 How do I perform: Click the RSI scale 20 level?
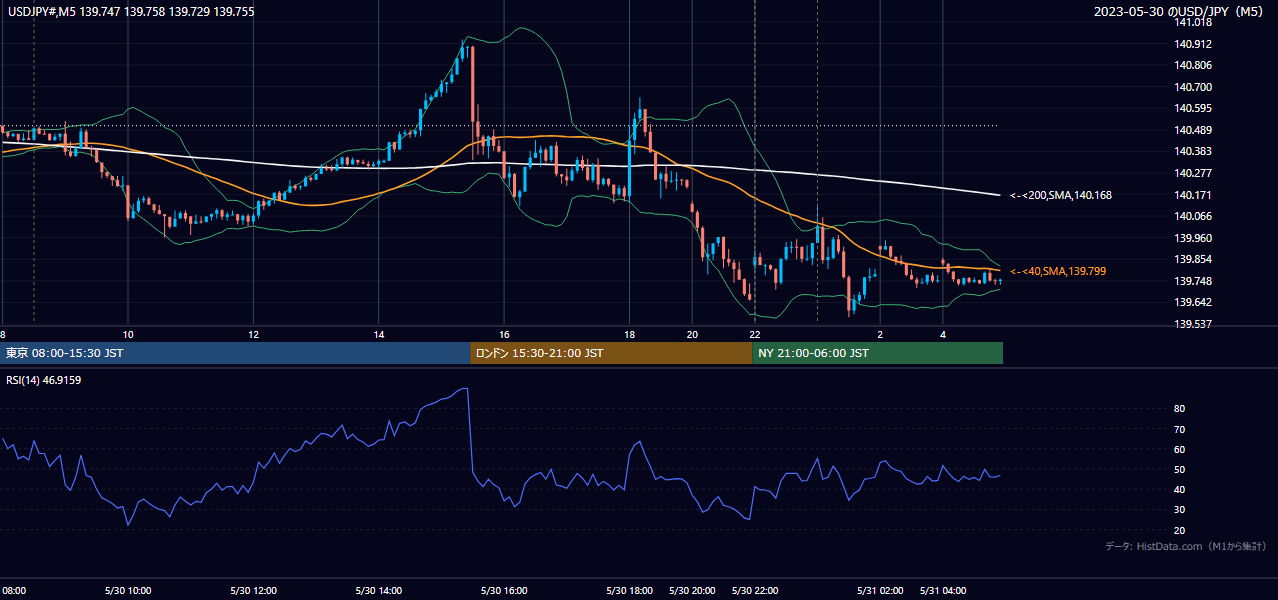click(1180, 530)
